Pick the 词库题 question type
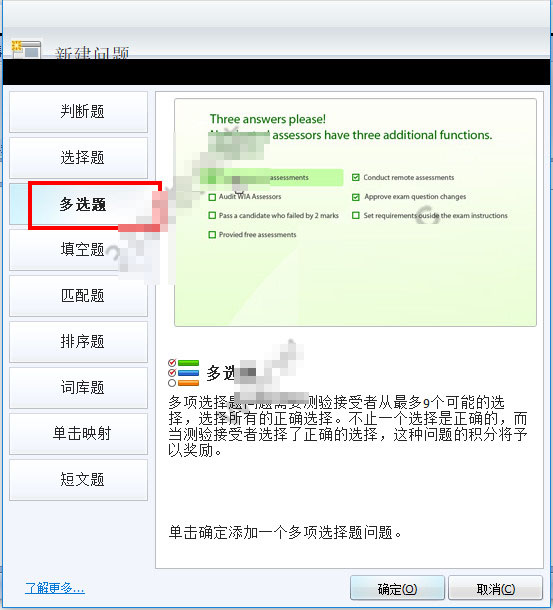 coord(78,387)
